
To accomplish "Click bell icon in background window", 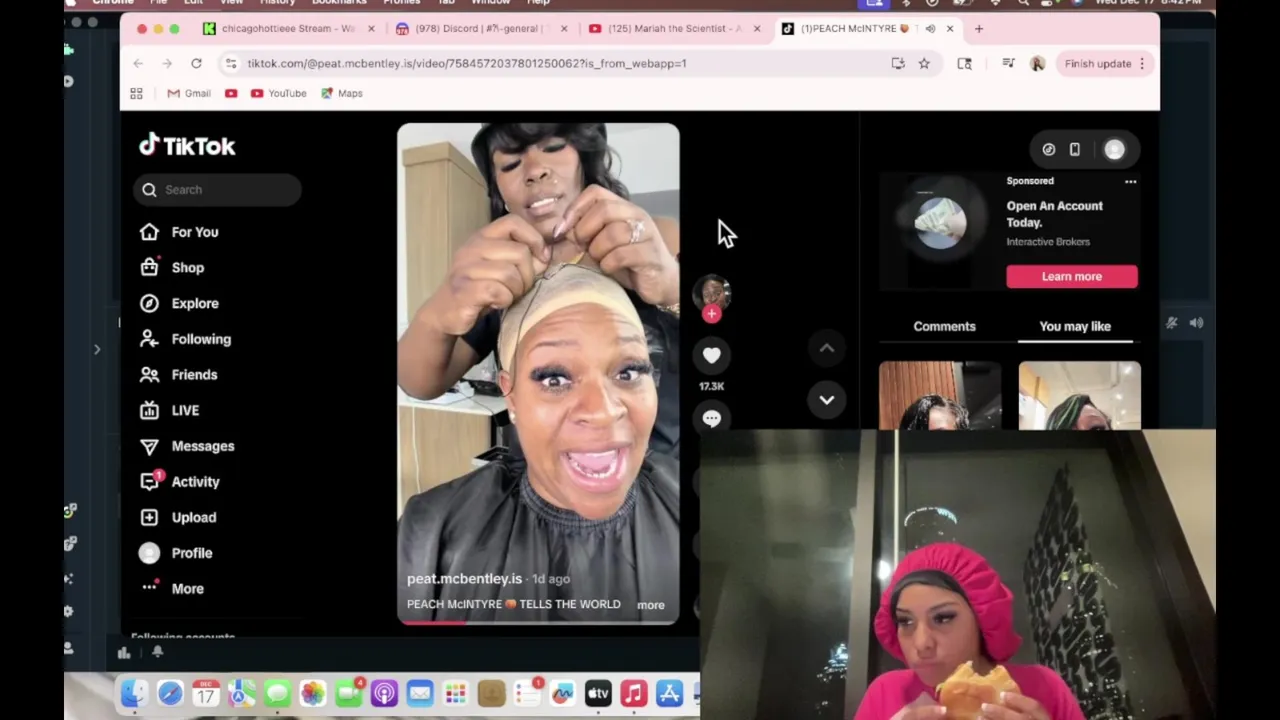I will coord(157,653).
